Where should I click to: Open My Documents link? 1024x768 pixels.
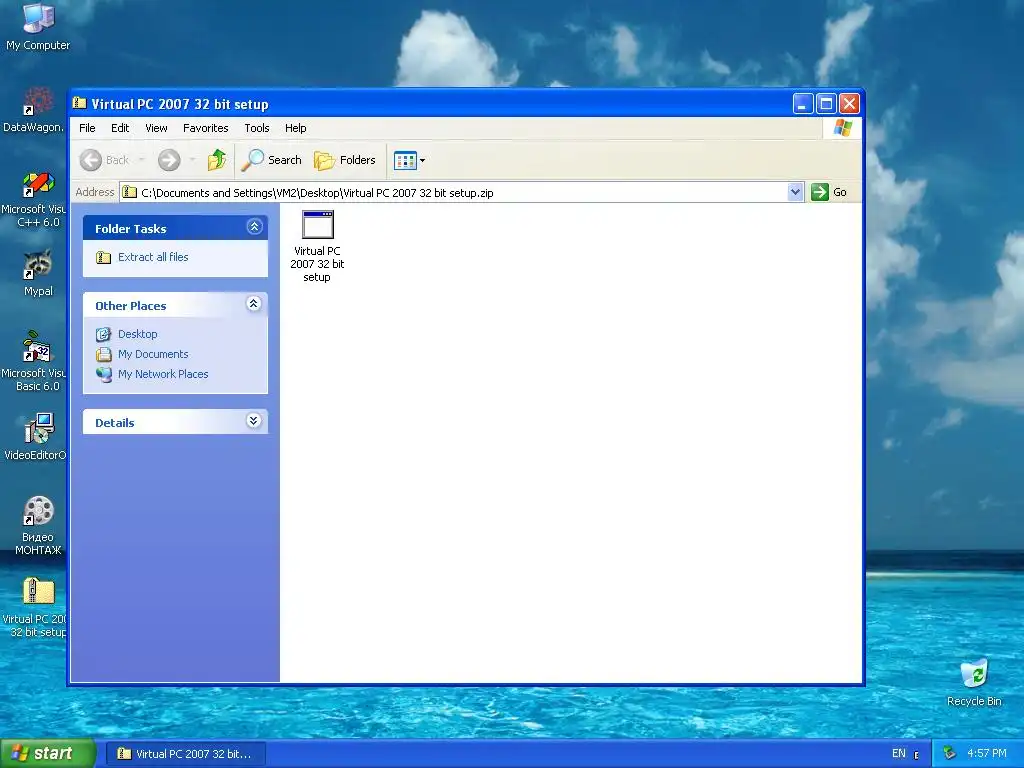[153, 355]
